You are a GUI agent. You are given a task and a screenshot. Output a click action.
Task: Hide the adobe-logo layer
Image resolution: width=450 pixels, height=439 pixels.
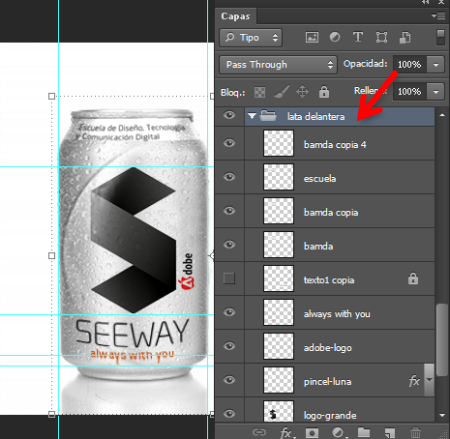coord(229,346)
